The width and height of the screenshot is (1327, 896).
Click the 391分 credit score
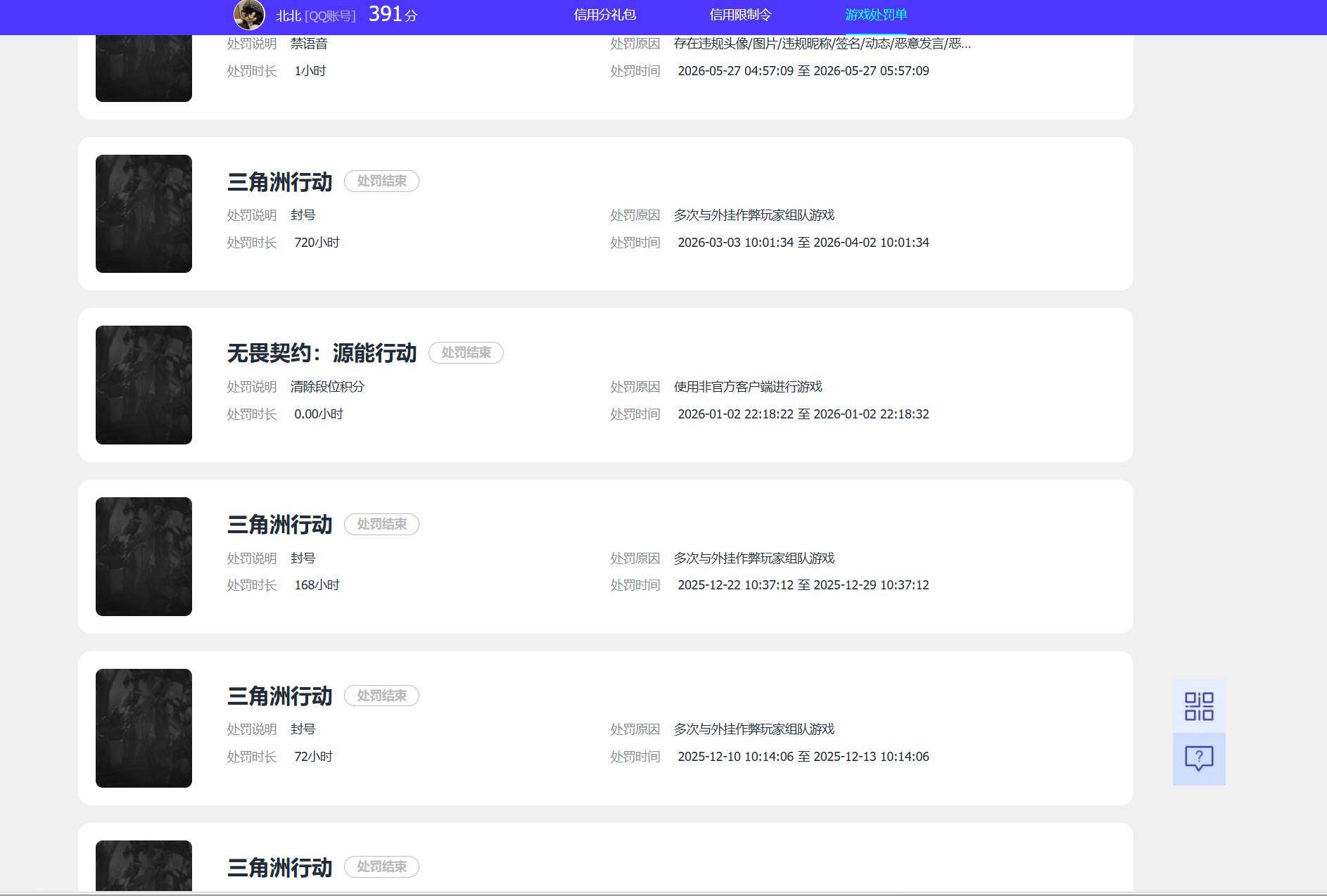pyautogui.click(x=393, y=14)
